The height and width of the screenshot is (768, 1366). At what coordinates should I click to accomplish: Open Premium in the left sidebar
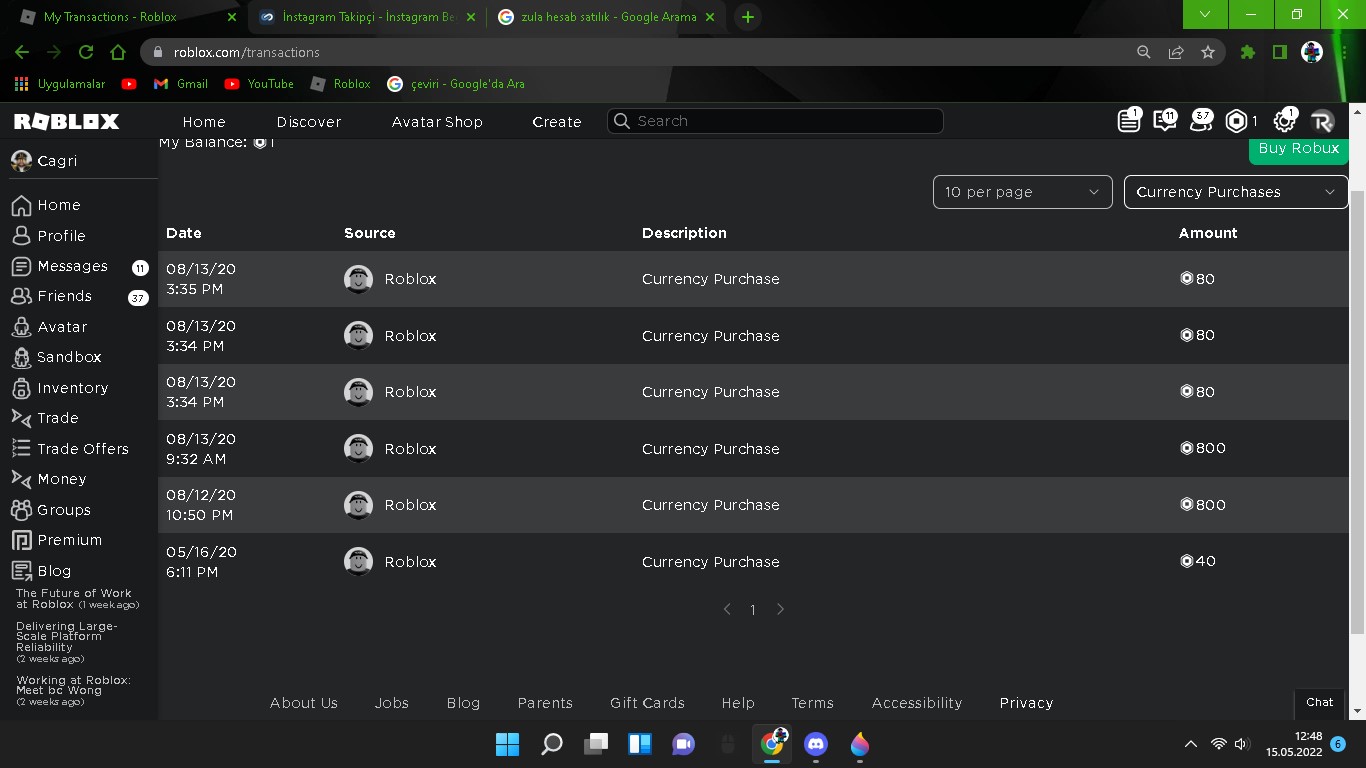tap(56, 540)
